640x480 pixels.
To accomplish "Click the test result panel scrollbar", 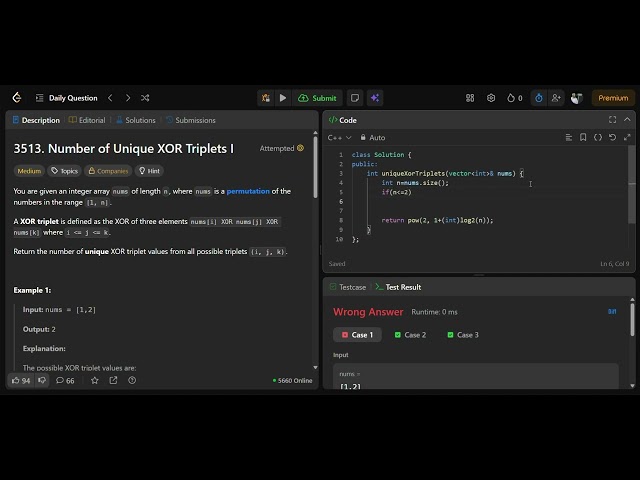I will (632, 320).
